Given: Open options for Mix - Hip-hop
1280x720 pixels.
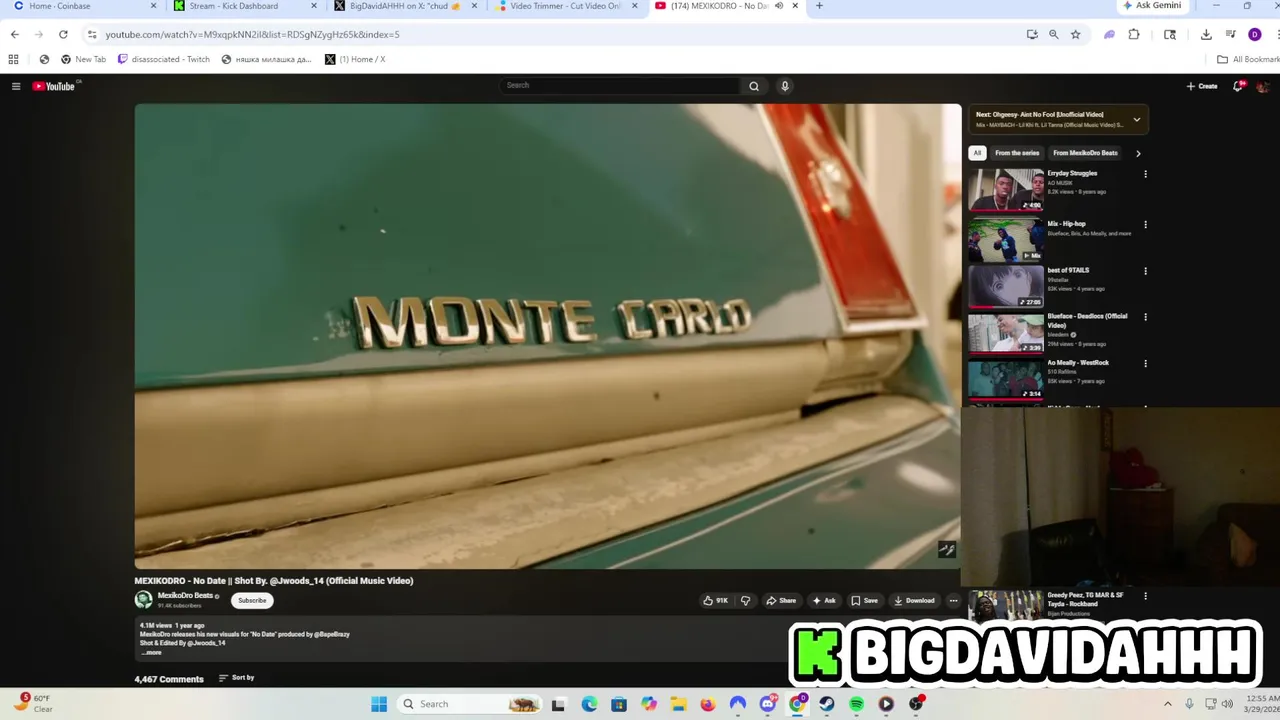Looking at the screenshot, I should (1145, 224).
